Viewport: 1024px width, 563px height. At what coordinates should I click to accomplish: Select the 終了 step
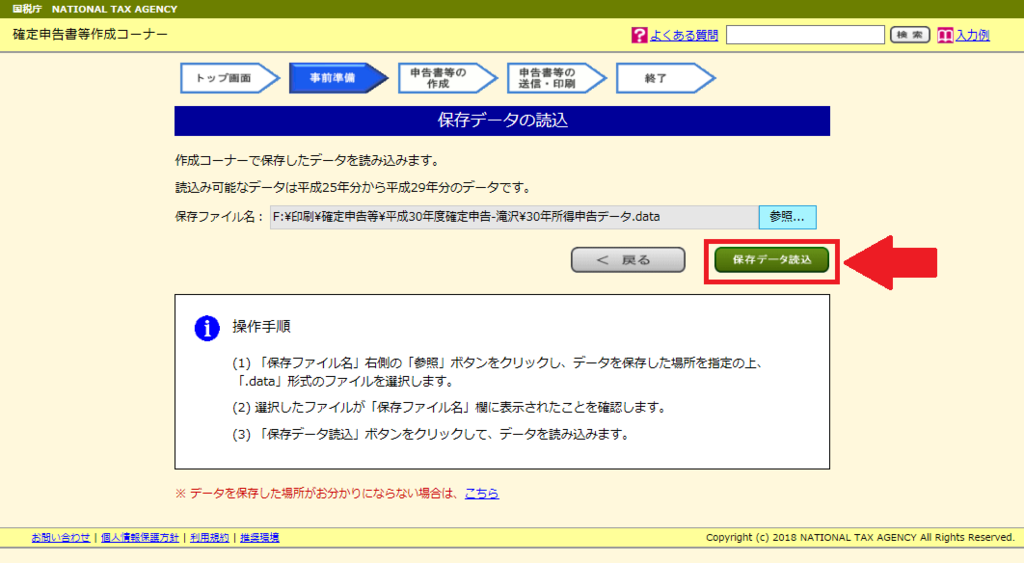[665, 78]
